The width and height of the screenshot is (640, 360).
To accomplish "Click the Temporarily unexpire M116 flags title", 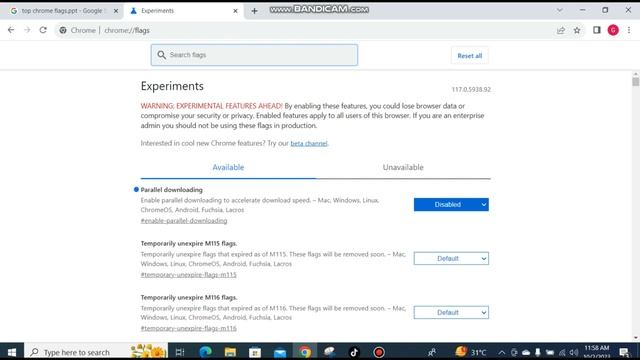I will coord(189,297).
